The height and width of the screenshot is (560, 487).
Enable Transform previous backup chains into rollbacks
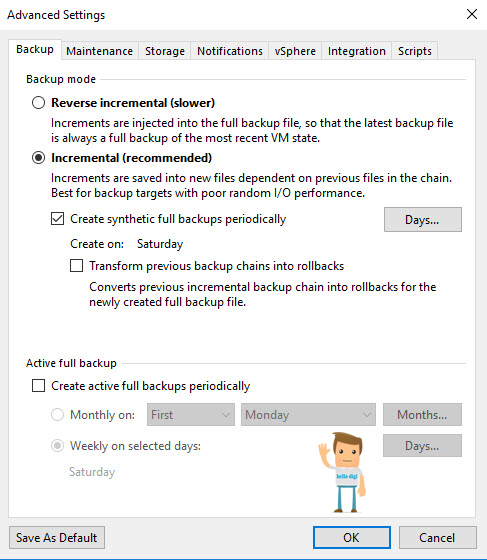(76, 266)
